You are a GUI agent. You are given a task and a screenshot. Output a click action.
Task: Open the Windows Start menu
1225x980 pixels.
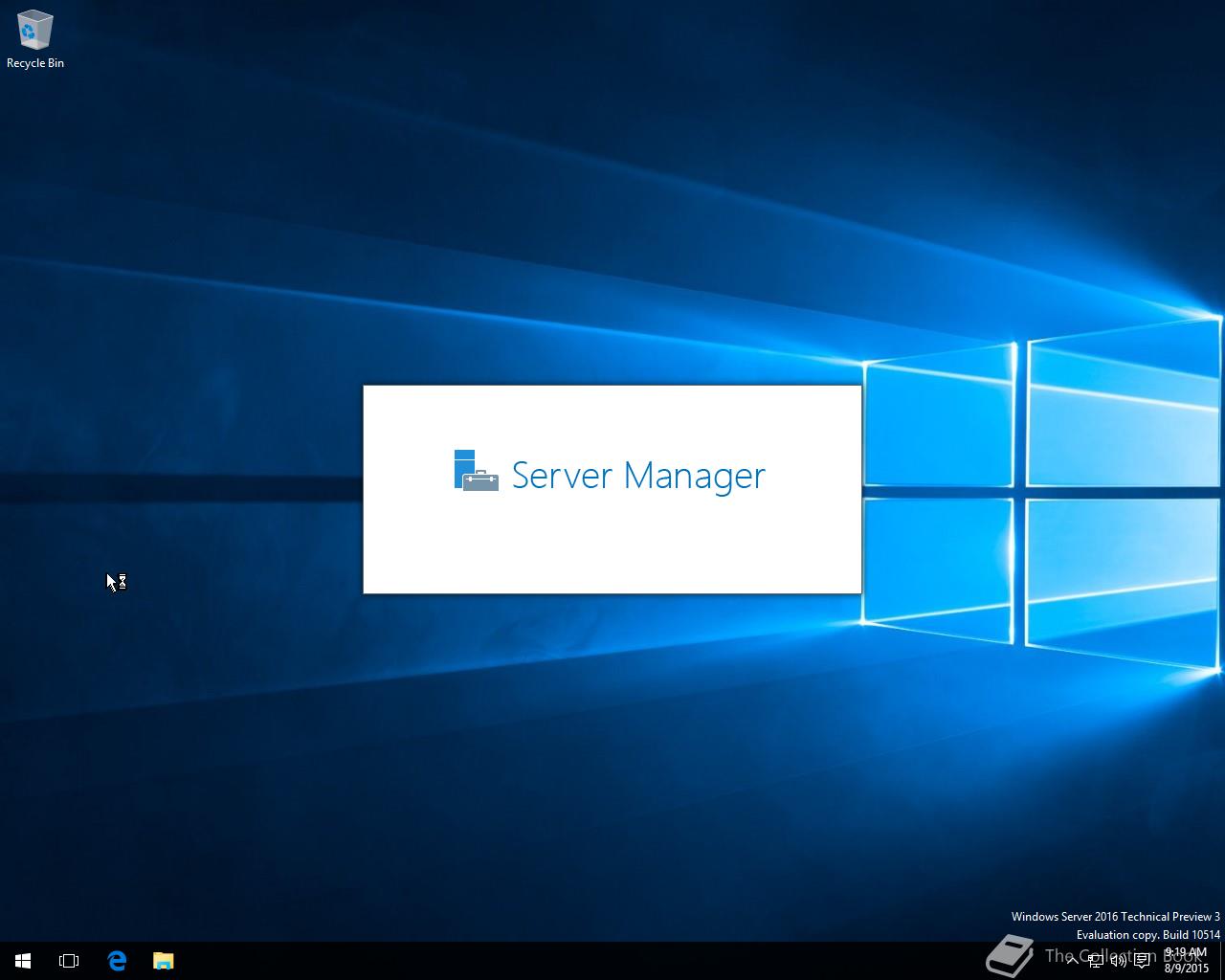click(23, 961)
